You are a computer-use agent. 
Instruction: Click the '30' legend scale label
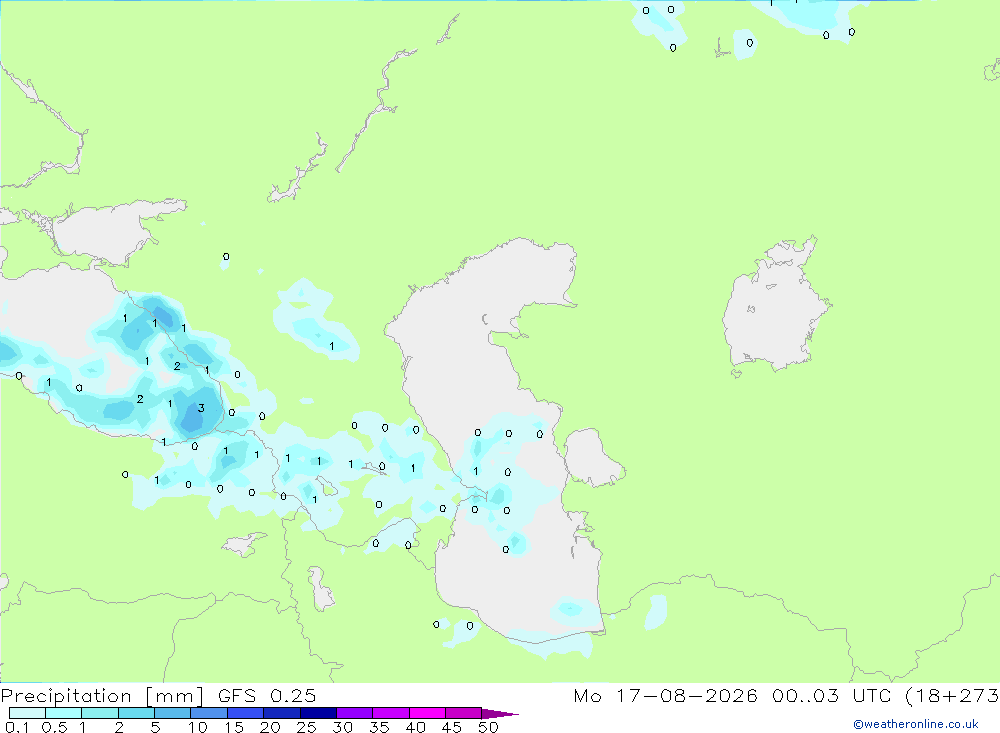tap(342, 727)
